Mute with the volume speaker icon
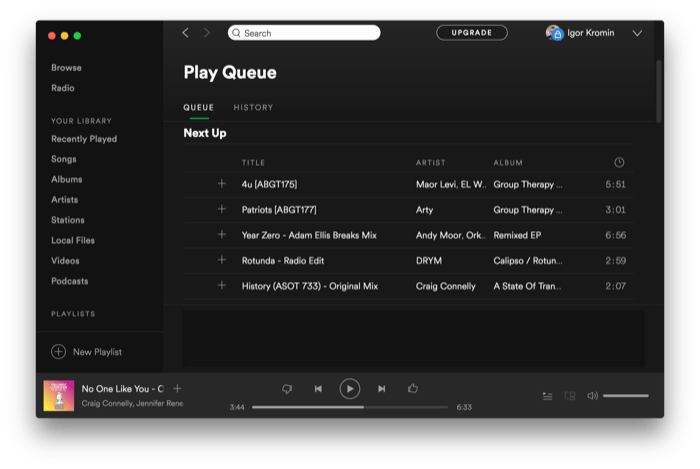 coord(592,396)
